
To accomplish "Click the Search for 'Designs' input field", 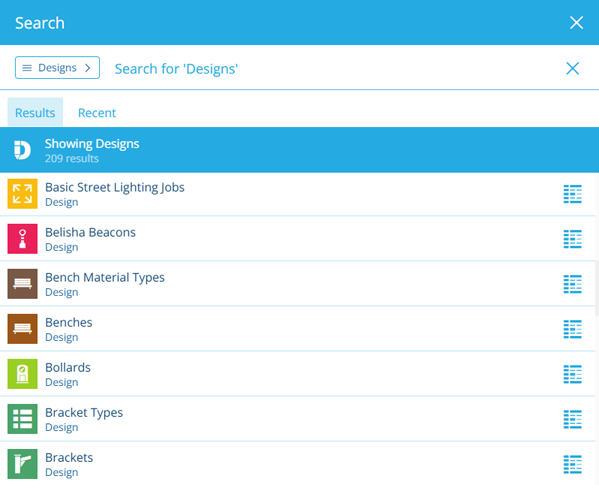I will click(332, 69).
